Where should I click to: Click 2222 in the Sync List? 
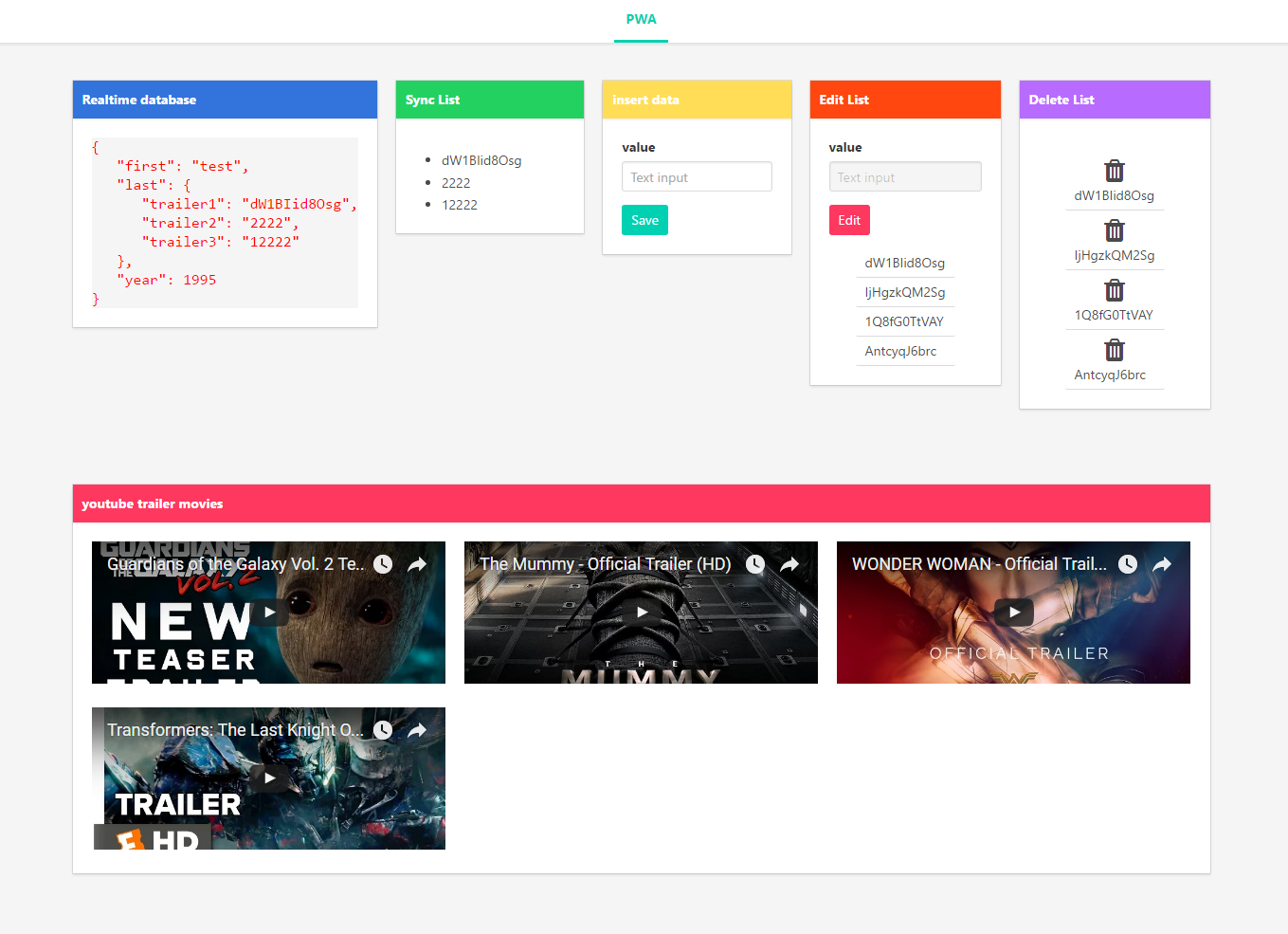pyautogui.click(x=456, y=183)
